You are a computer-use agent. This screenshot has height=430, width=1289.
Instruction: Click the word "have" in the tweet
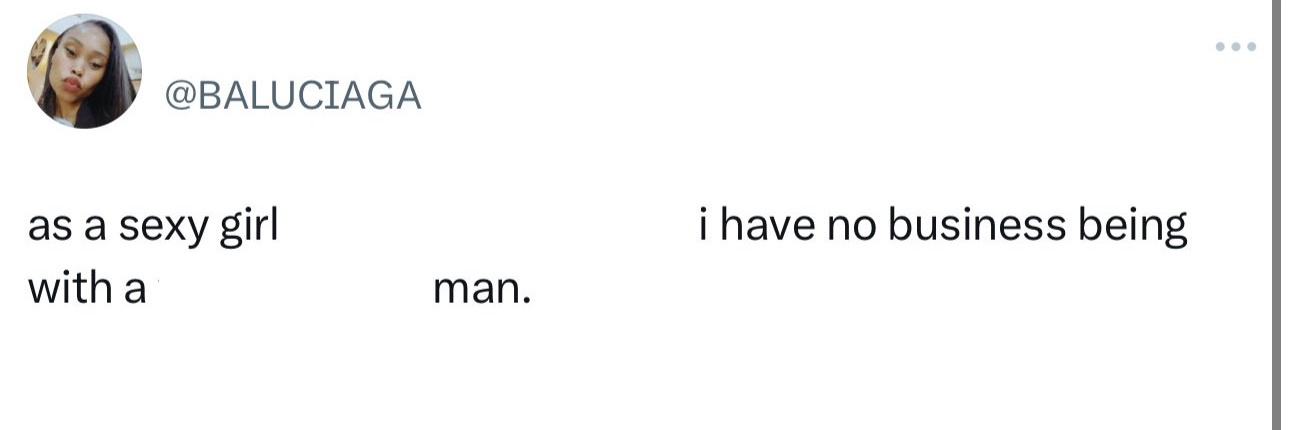(765, 226)
